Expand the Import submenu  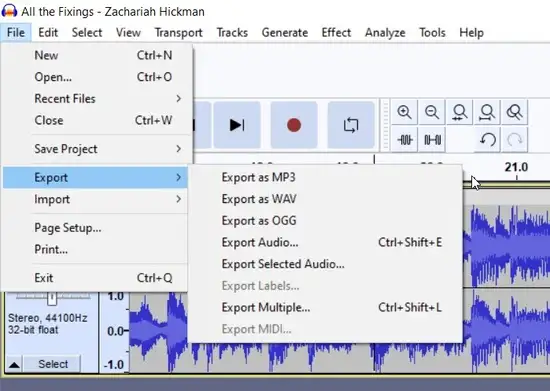tap(95, 199)
